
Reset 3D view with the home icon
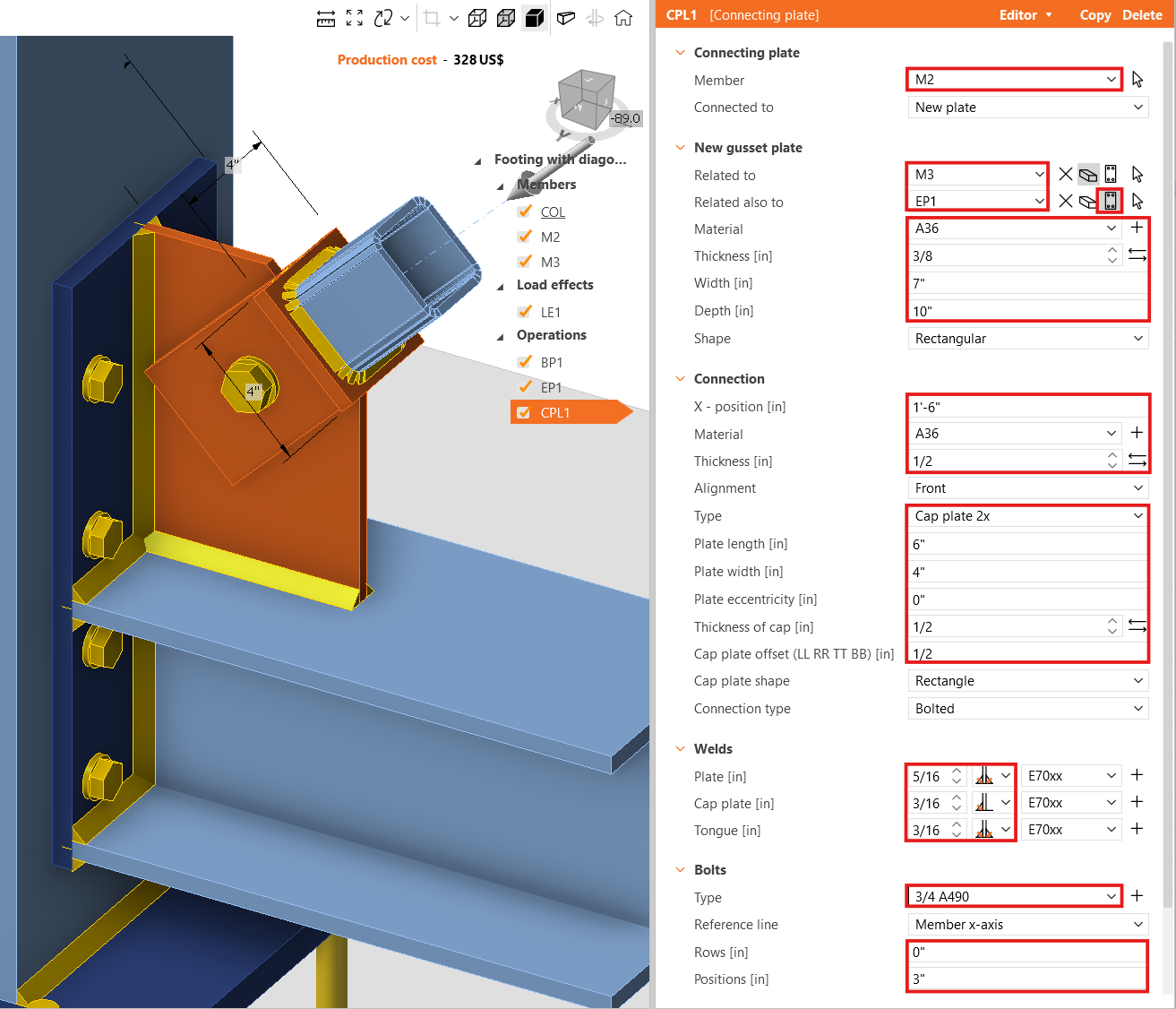pos(623,18)
